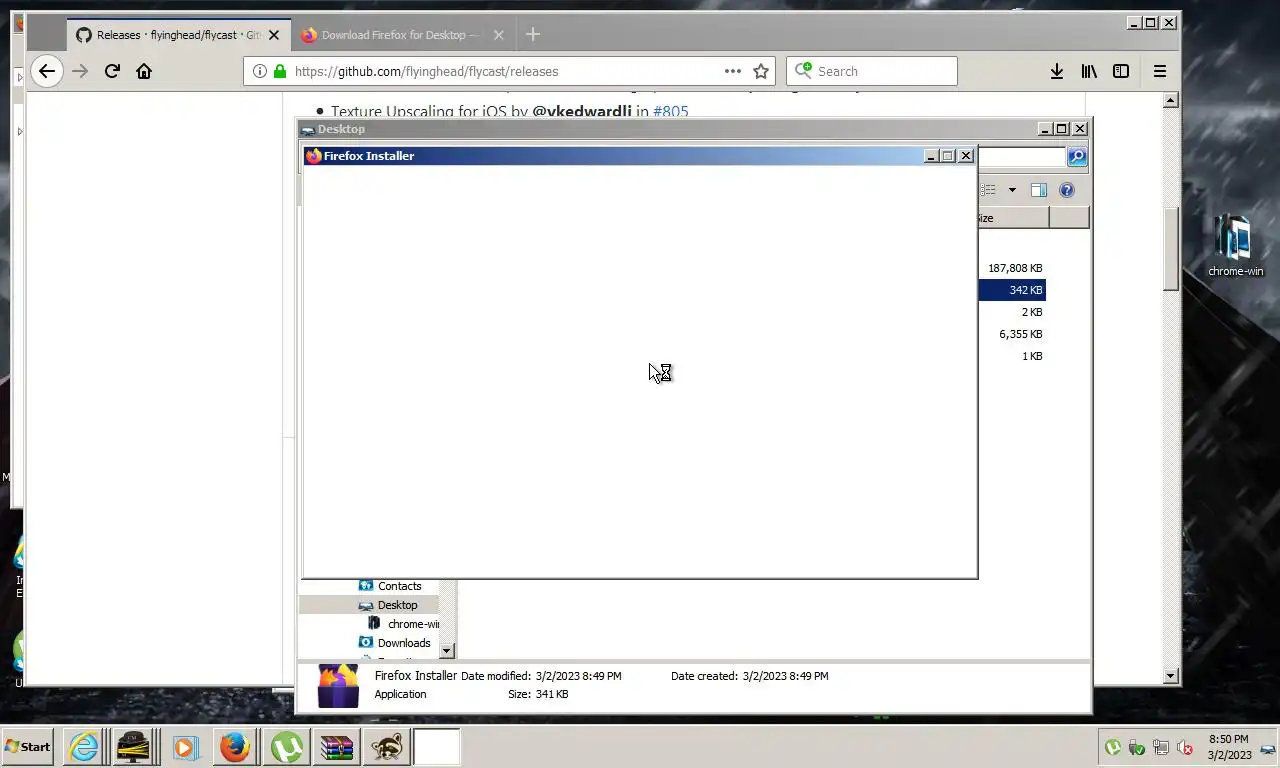Click show desktop button in tray
1280x768 pixels.
(1268, 747)
